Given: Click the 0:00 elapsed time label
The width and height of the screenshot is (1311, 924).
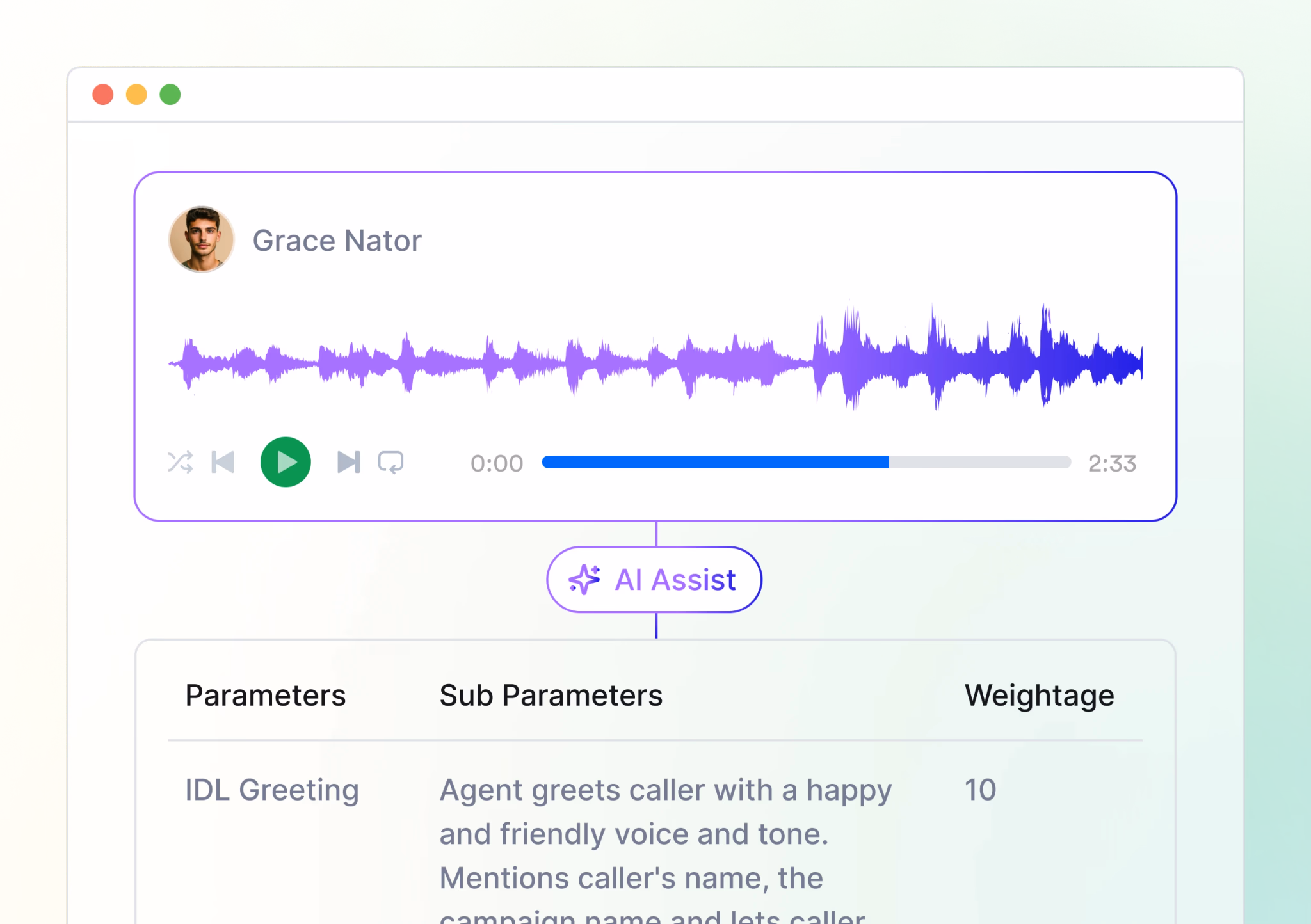Looking at the screenshot, I should pos(497,463).
